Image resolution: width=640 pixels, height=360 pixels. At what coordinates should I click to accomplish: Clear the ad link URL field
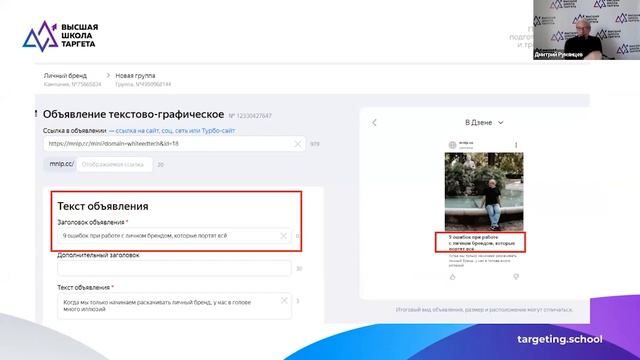coord(298,144)
